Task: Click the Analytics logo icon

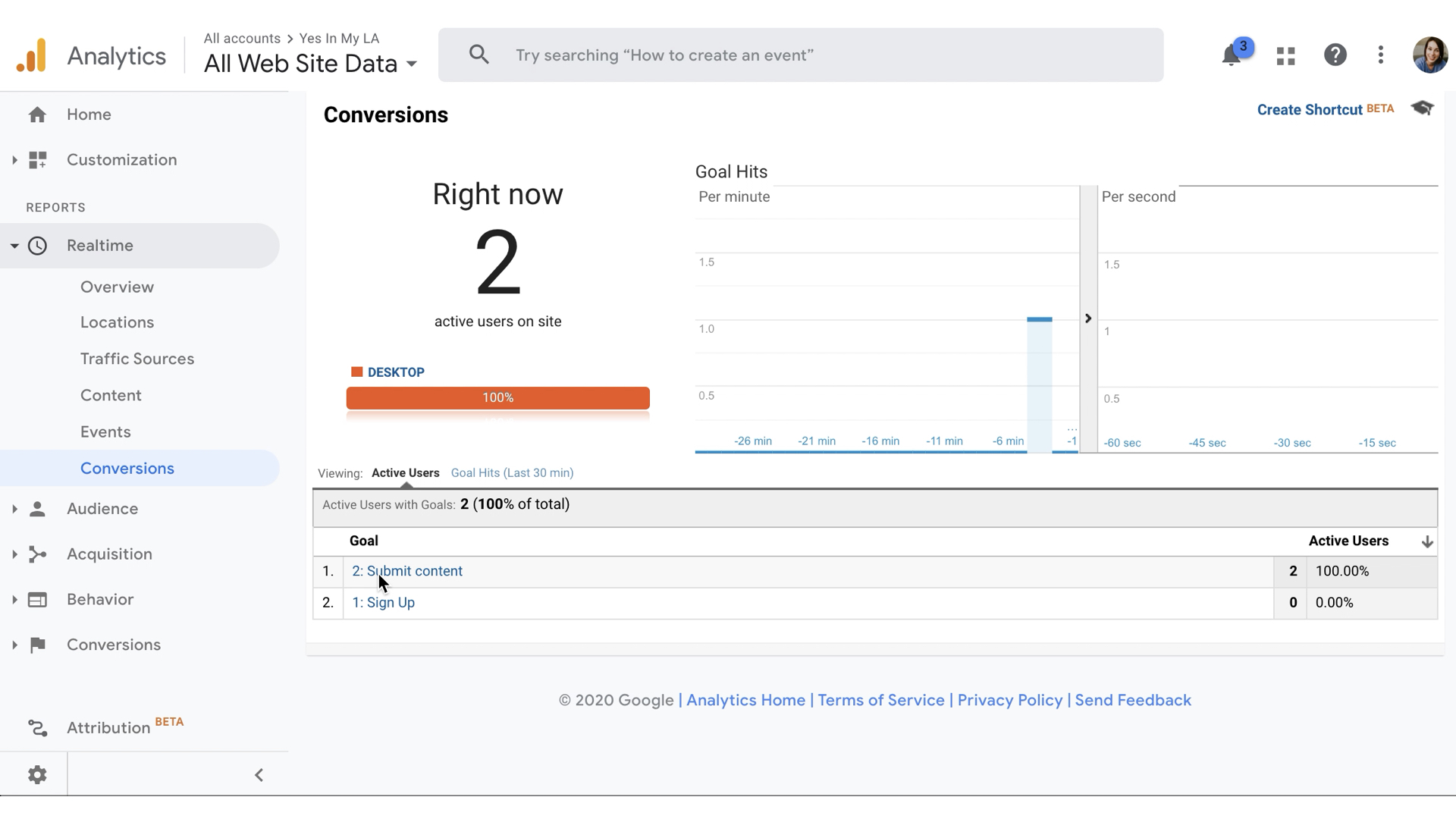Action: coord(32,55)
